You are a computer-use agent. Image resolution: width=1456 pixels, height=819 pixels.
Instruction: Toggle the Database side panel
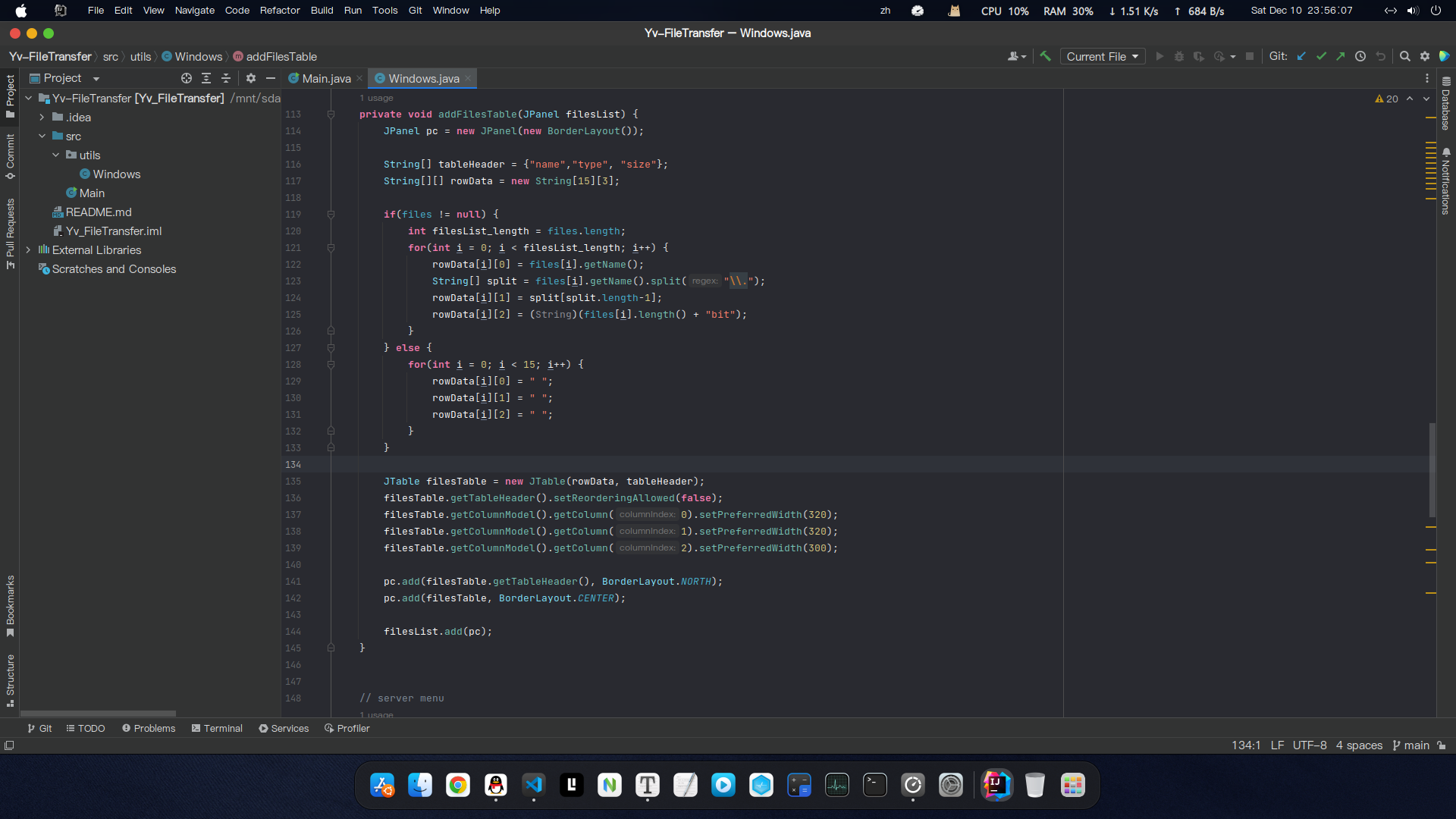point(1446,104)
